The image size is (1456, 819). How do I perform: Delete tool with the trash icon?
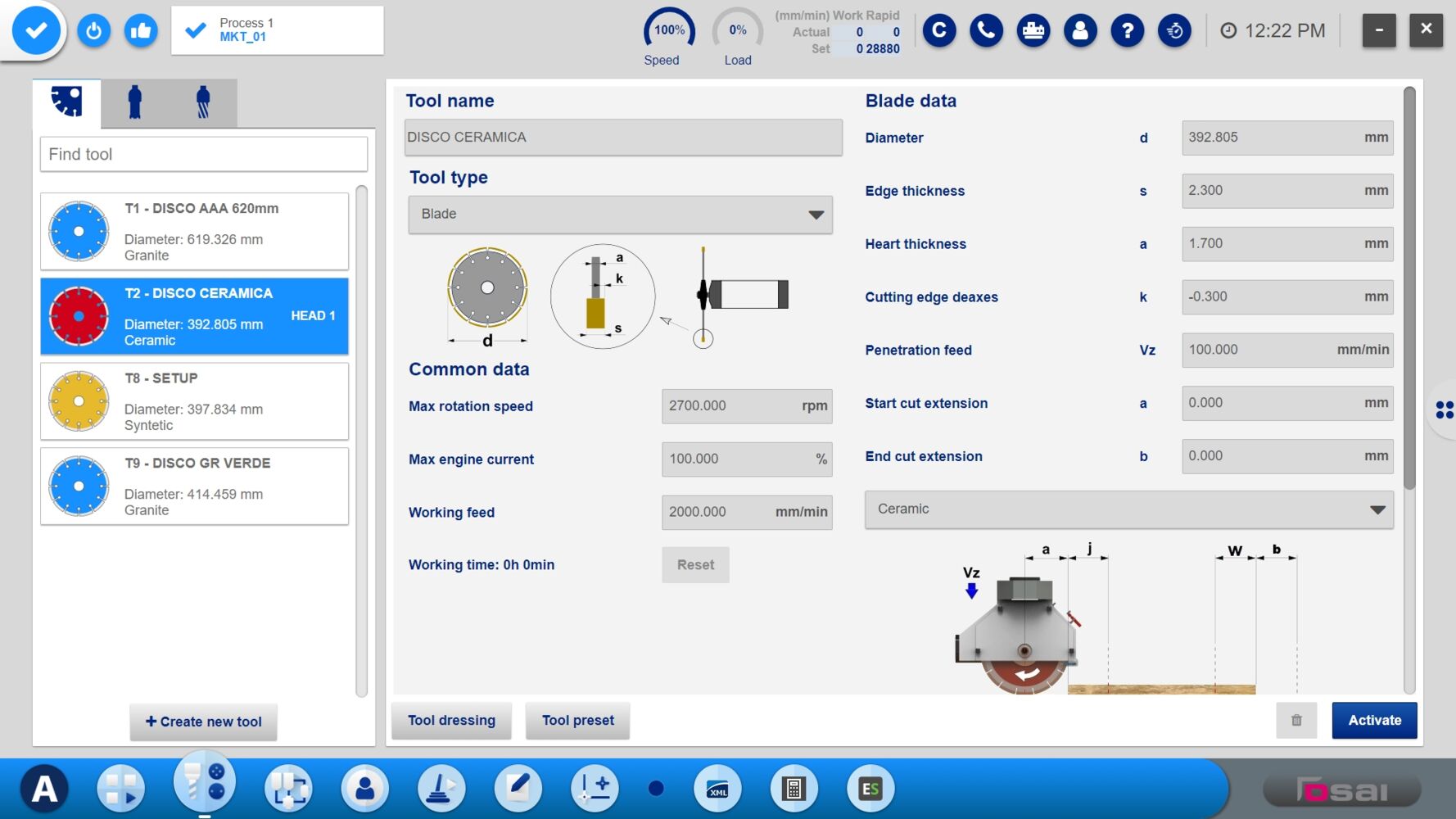click(x=1296, y=721)
